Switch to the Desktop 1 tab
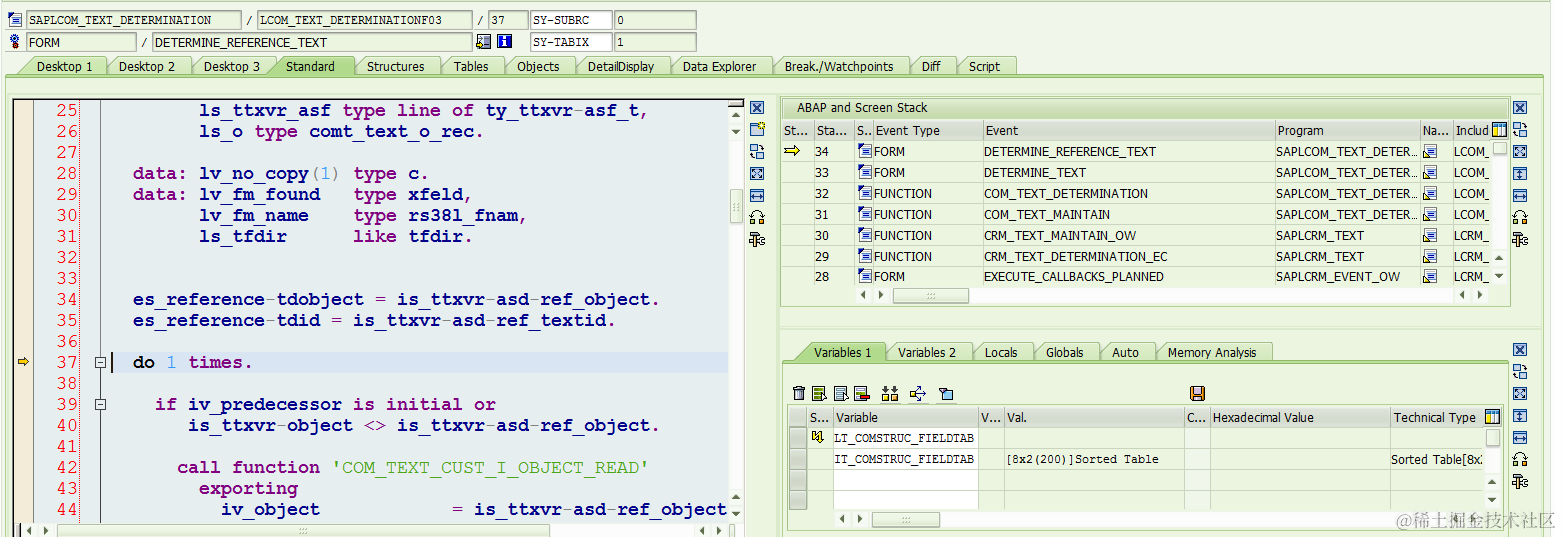Viewport: 1562px width, 537px height. point(64,67)
